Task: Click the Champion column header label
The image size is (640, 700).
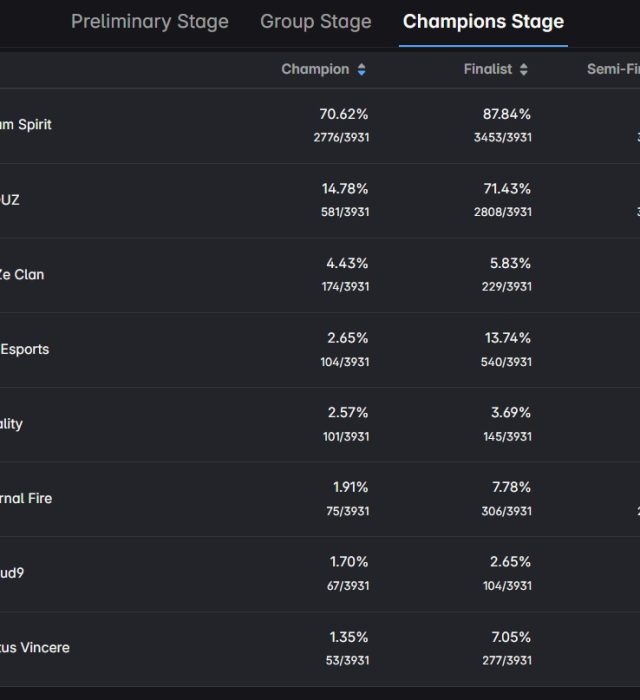Action: 315,70
